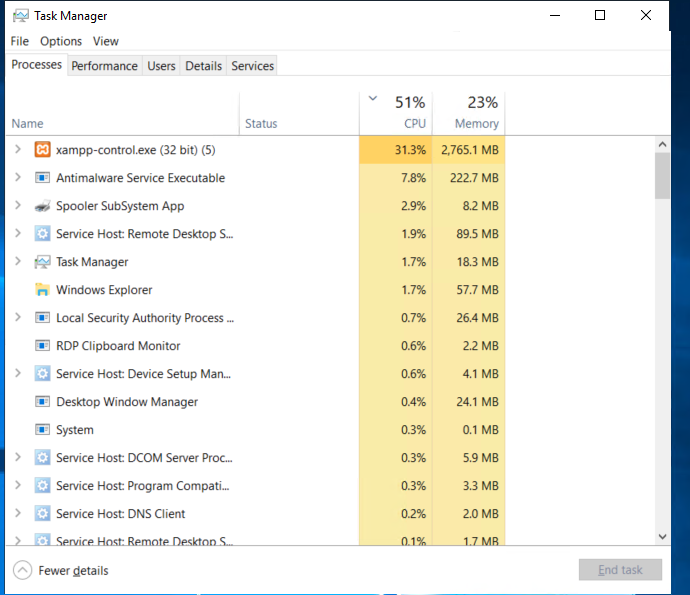Click the System process icon

click(42, 430)
